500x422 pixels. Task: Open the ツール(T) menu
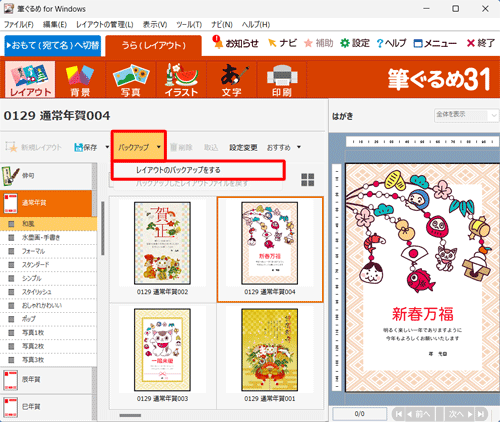click(x=189, y=25)
